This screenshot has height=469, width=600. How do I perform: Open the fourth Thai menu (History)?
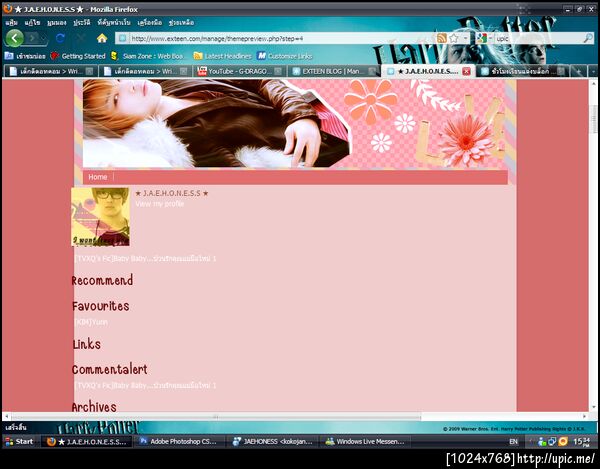[x=82, y=23]
